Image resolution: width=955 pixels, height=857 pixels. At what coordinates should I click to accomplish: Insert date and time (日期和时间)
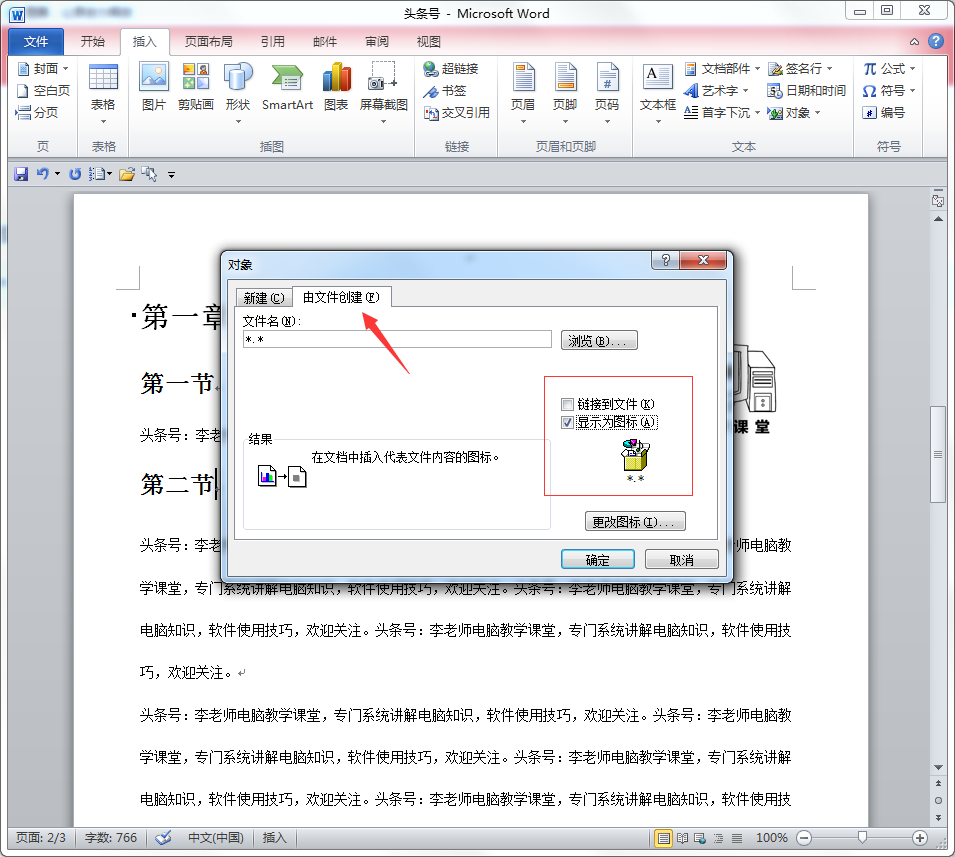click(806, 91)
